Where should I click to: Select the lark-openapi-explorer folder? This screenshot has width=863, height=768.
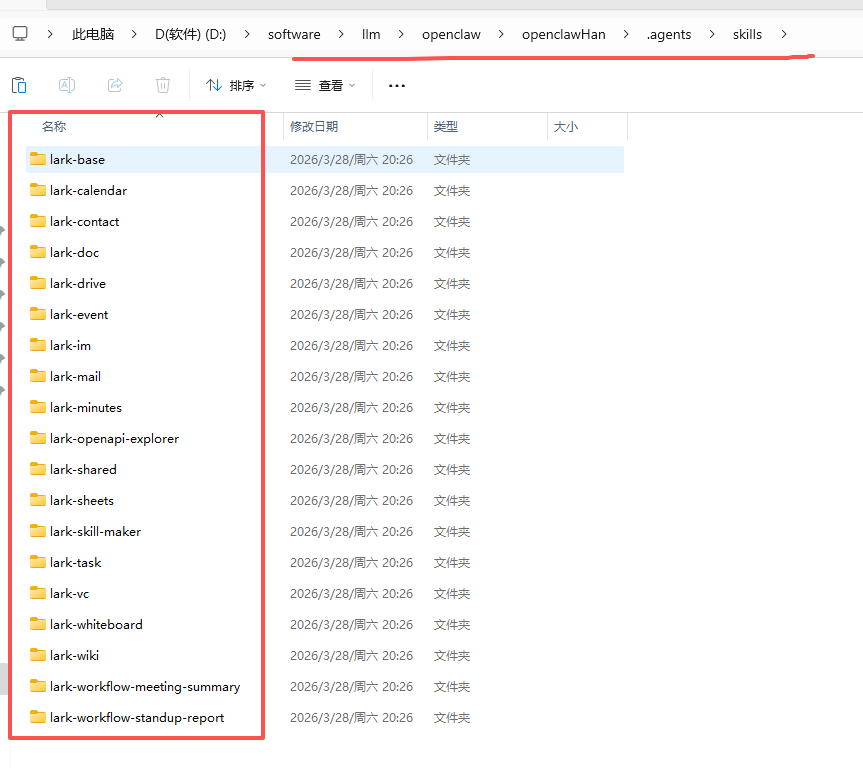pos(114,439)
